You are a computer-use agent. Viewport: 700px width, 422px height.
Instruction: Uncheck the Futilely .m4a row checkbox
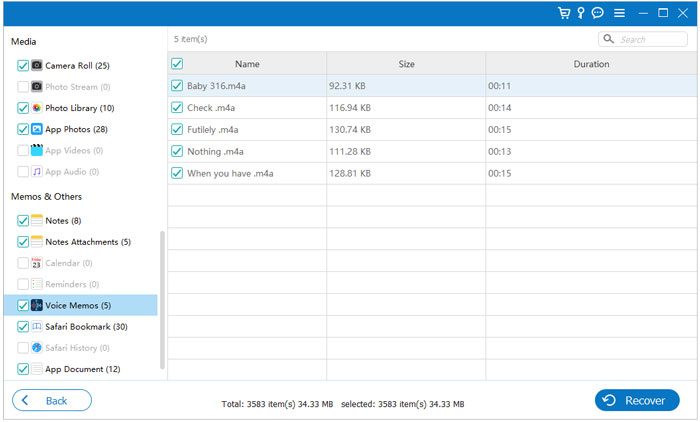tap(177, 129)
